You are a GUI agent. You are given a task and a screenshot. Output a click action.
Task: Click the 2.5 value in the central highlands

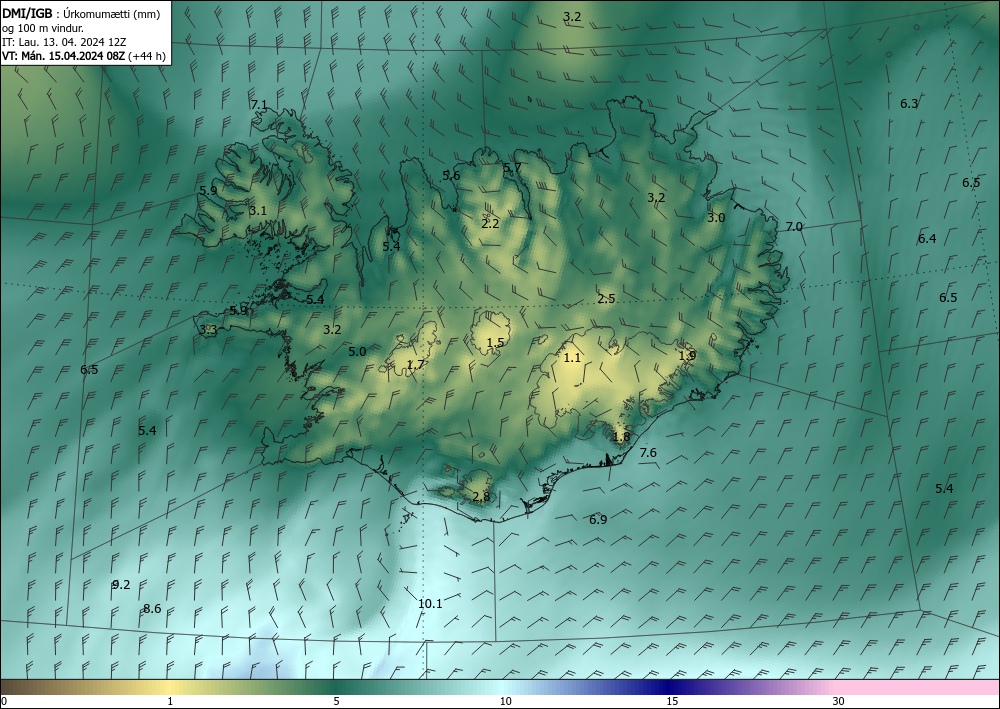tap(607, 298)
